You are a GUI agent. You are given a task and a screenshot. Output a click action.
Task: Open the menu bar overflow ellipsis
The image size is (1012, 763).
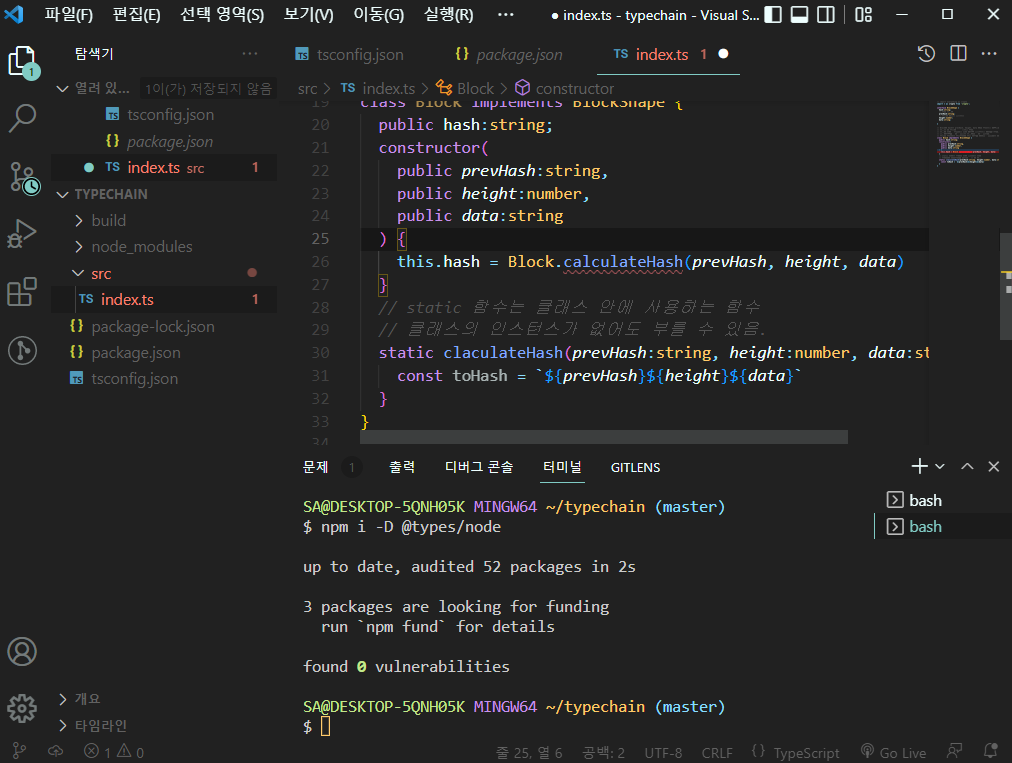[506, 15]
